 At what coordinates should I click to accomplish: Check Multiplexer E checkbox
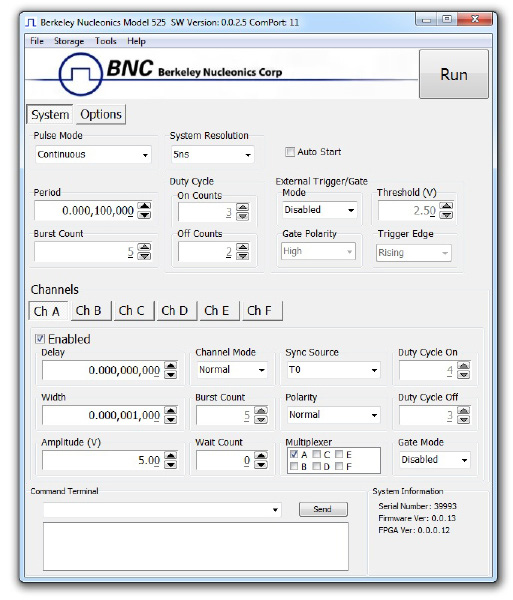coord(339,454)
